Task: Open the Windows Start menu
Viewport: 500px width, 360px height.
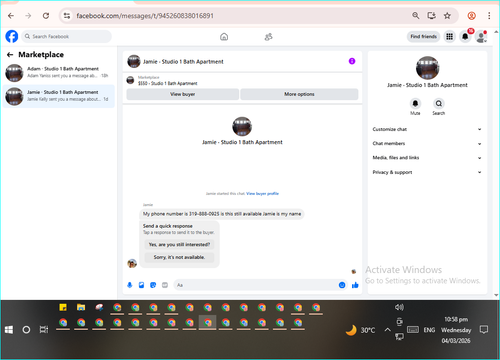Action: pyautogui.click(x=9, y=330)
